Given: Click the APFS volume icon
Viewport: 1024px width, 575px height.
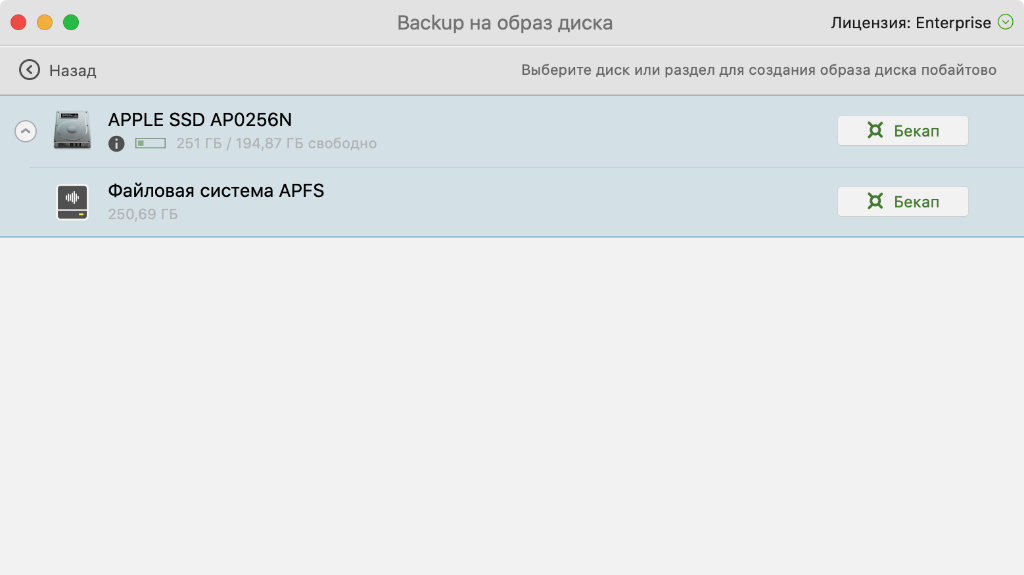Looking at the screenshot, I should [x=72, y=202].
